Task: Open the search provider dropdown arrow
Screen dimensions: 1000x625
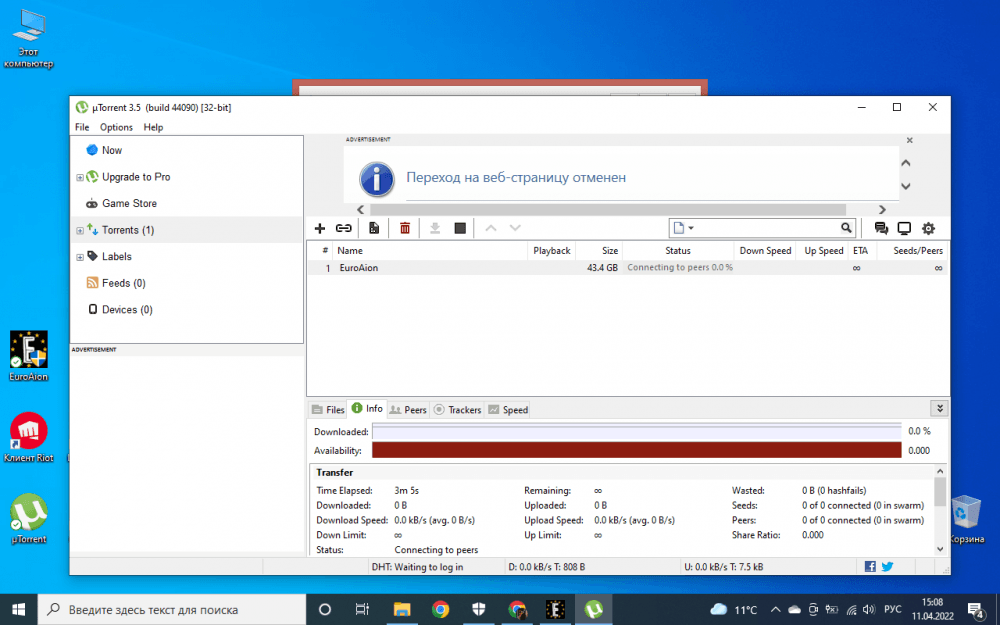Action: coord(691,229)
